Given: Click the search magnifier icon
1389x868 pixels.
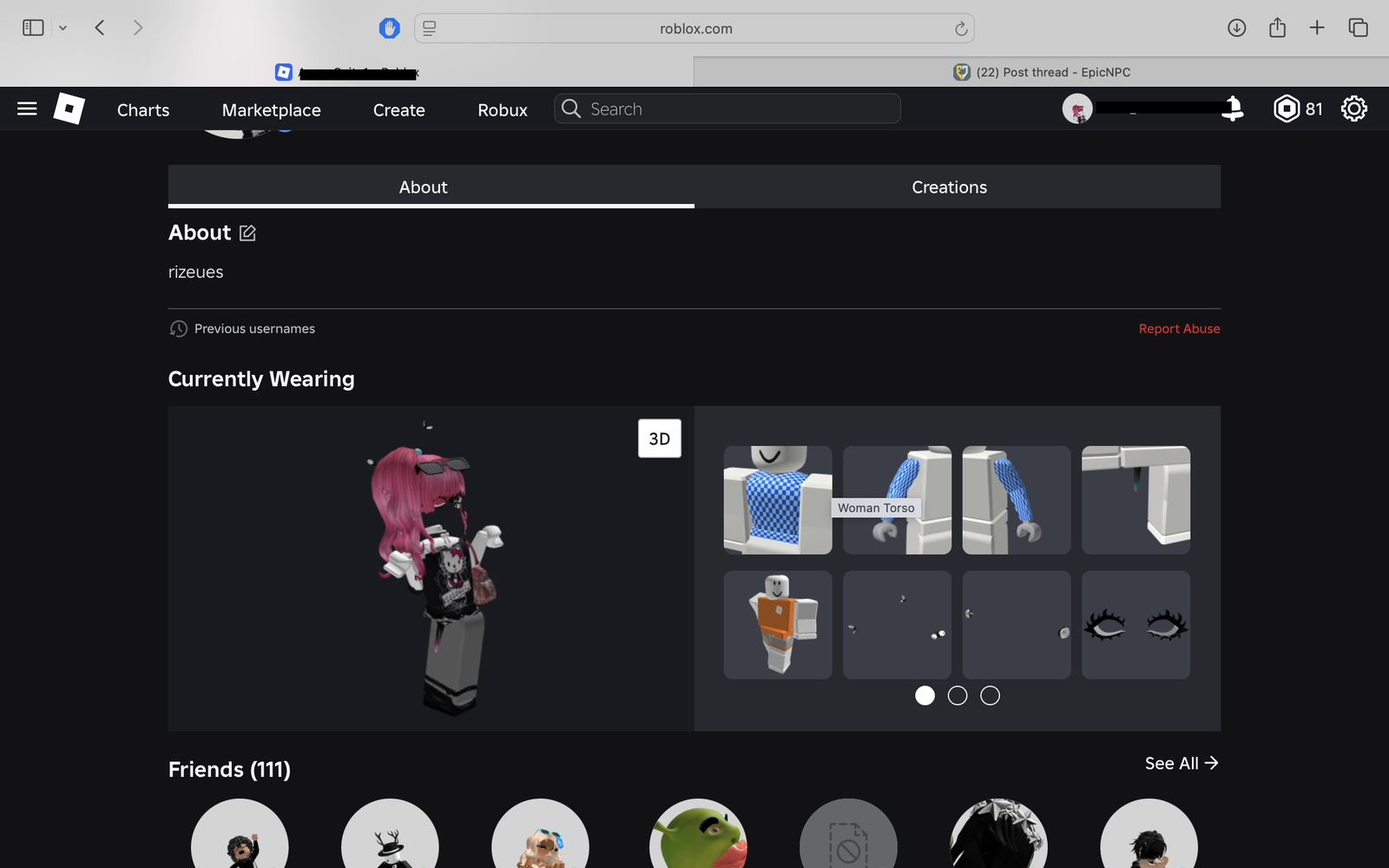Looking at the screenshot, I should coord(571,108).
